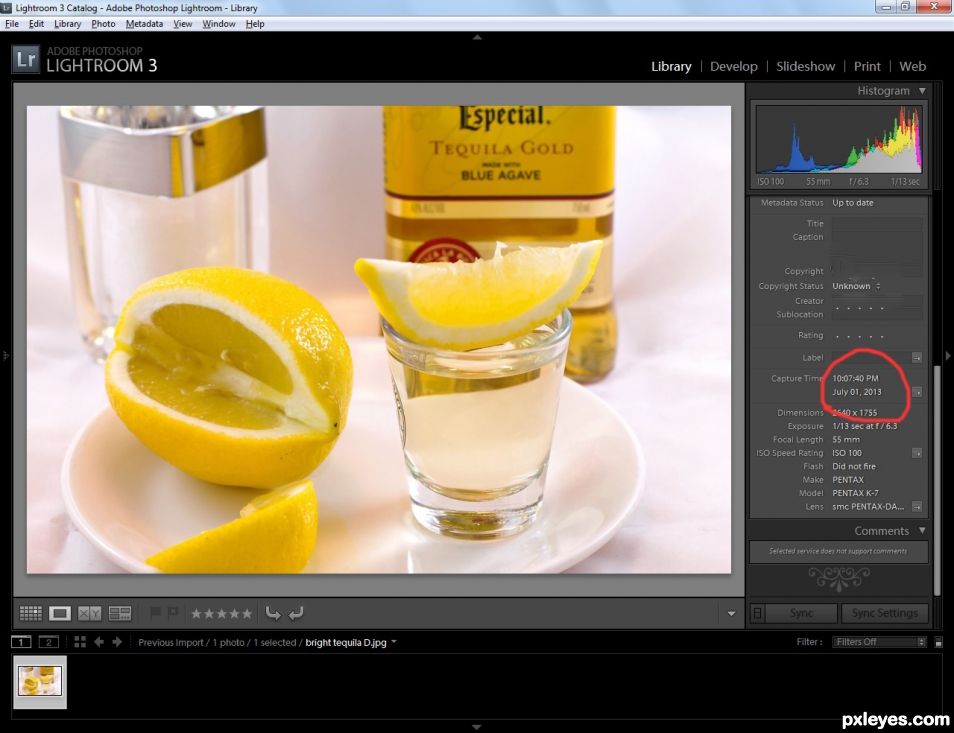Click the Caption metadata field

point(877,246)
